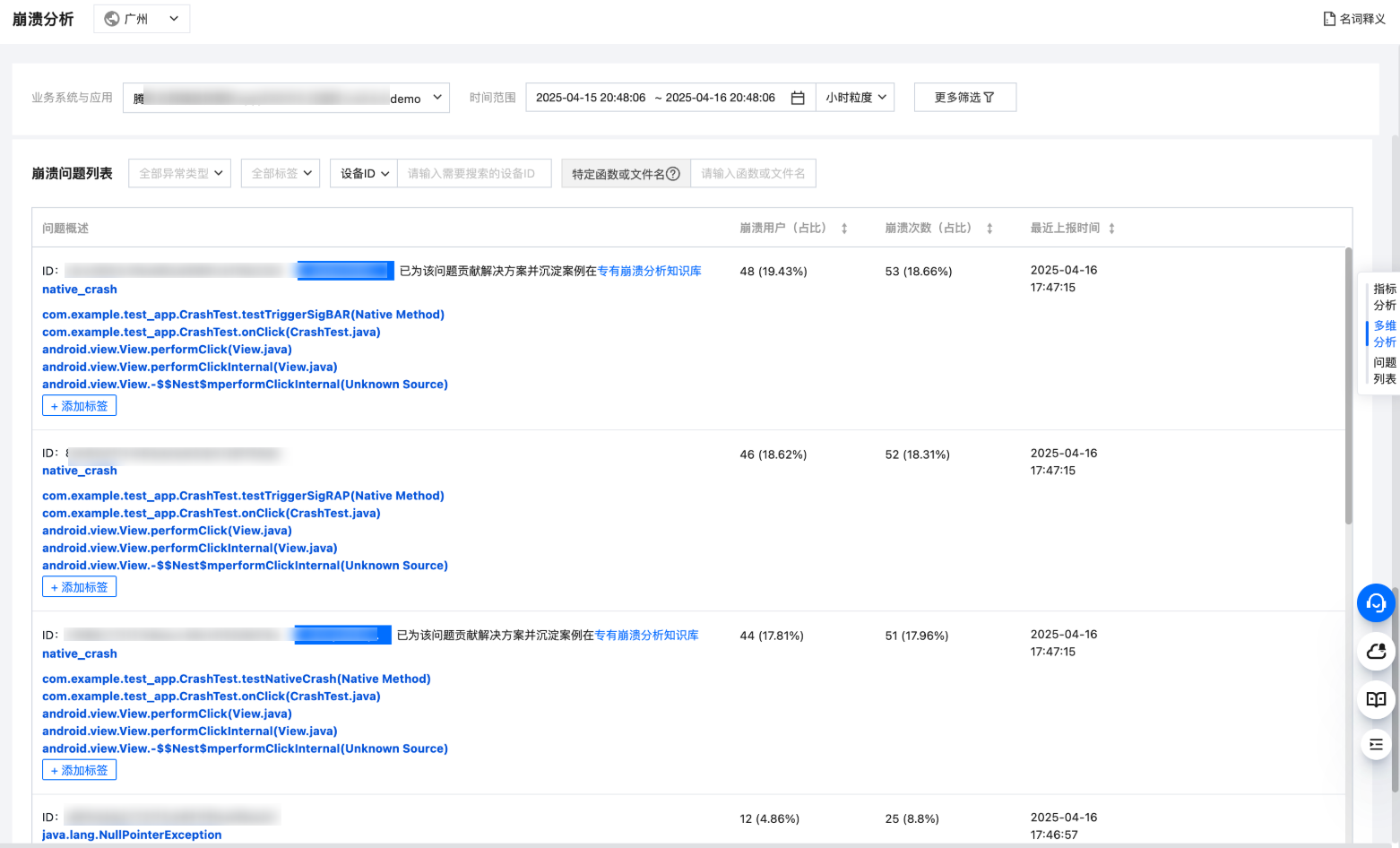Click help icon beside 特定函数或文件名
Image resolution: width=1400 pixels, height=848 pixels.
[673, 174]
